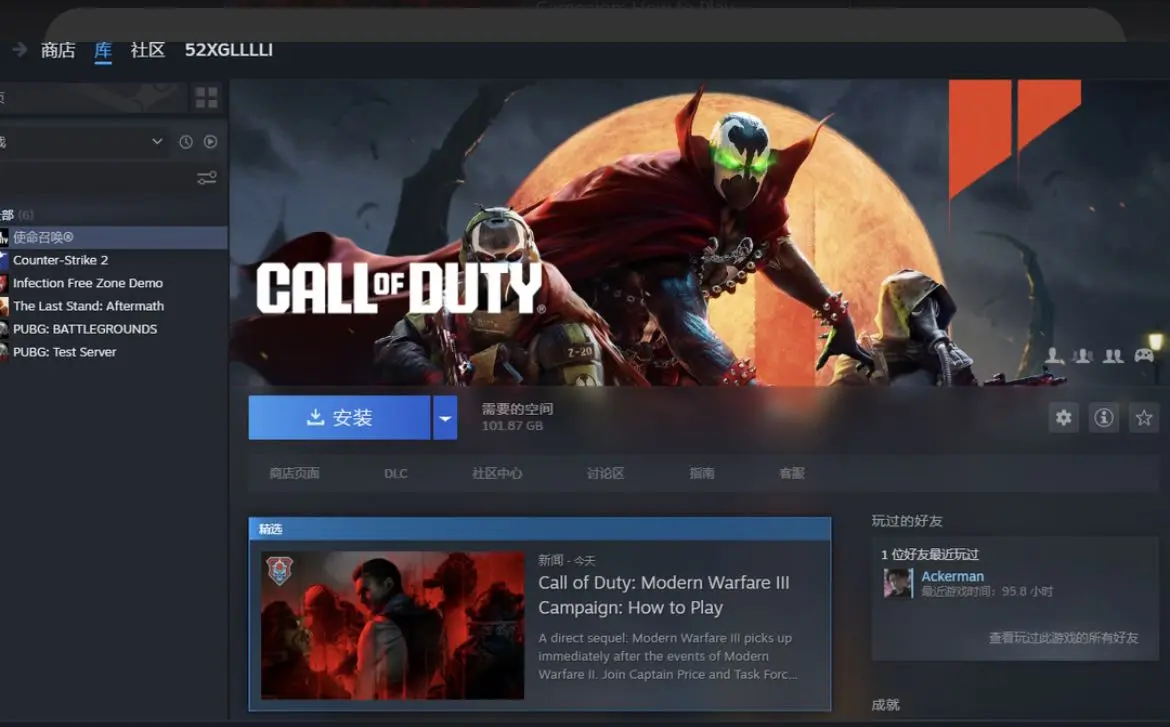Click the PUBG: Test Server icon

4,352
